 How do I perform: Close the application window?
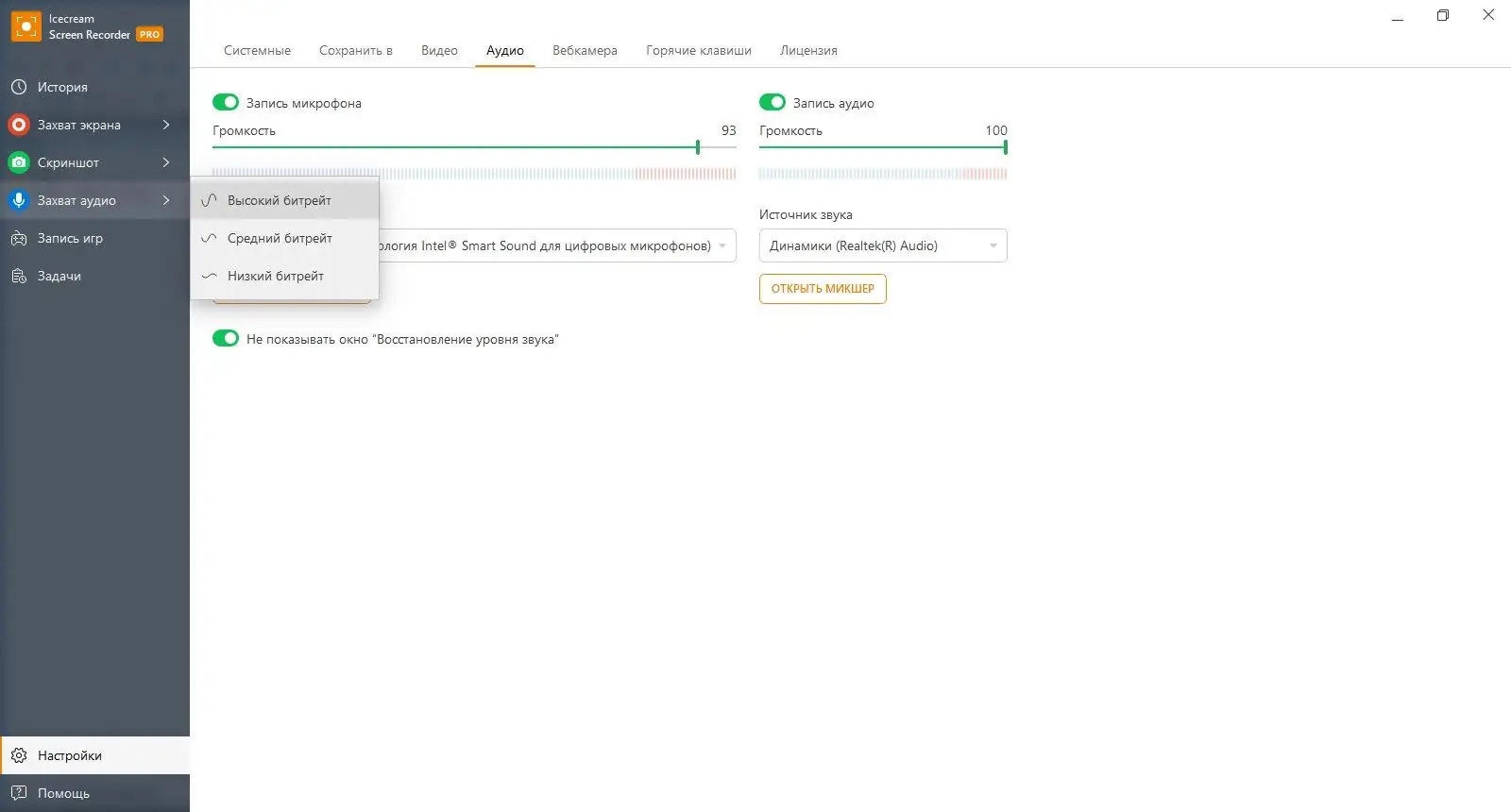tap(1488, 15)
